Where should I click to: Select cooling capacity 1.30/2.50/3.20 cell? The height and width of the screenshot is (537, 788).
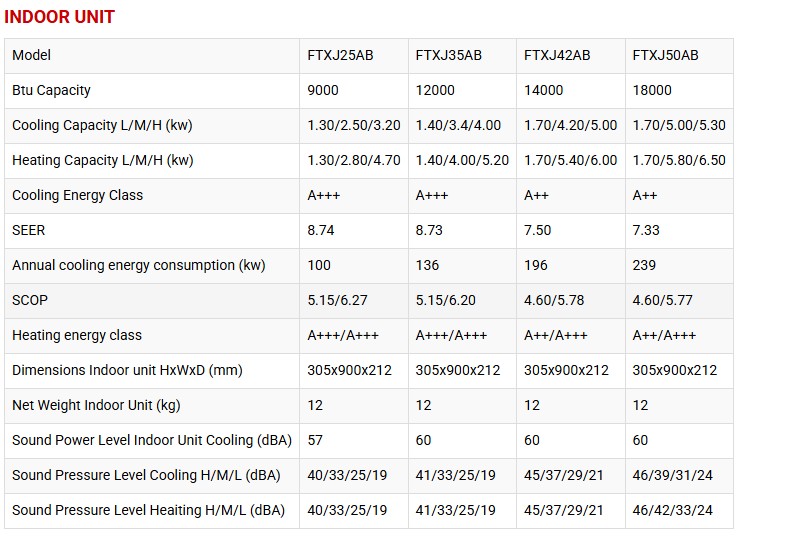(x=354, y=125)
